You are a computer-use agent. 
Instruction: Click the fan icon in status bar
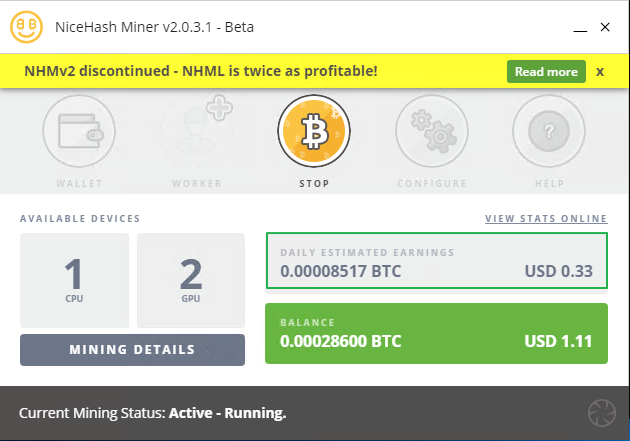602,412
